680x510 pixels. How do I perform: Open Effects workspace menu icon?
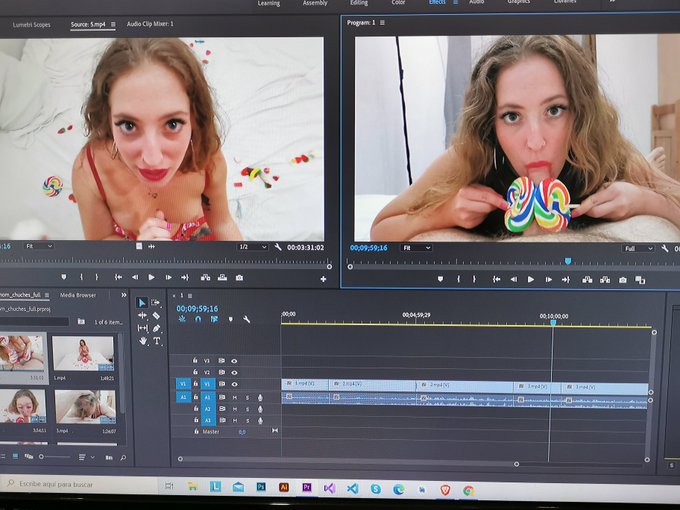click(x=455, y=3)
